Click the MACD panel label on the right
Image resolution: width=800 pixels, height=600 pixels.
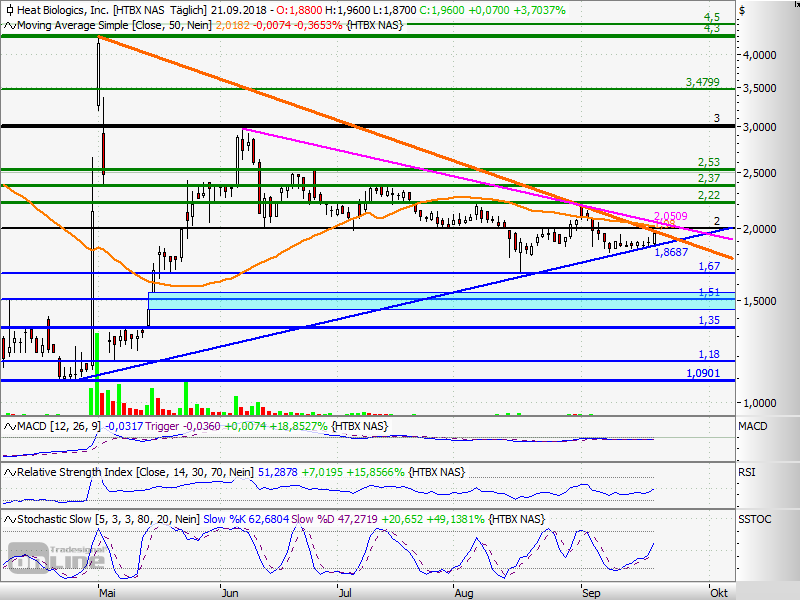(752, 425)
